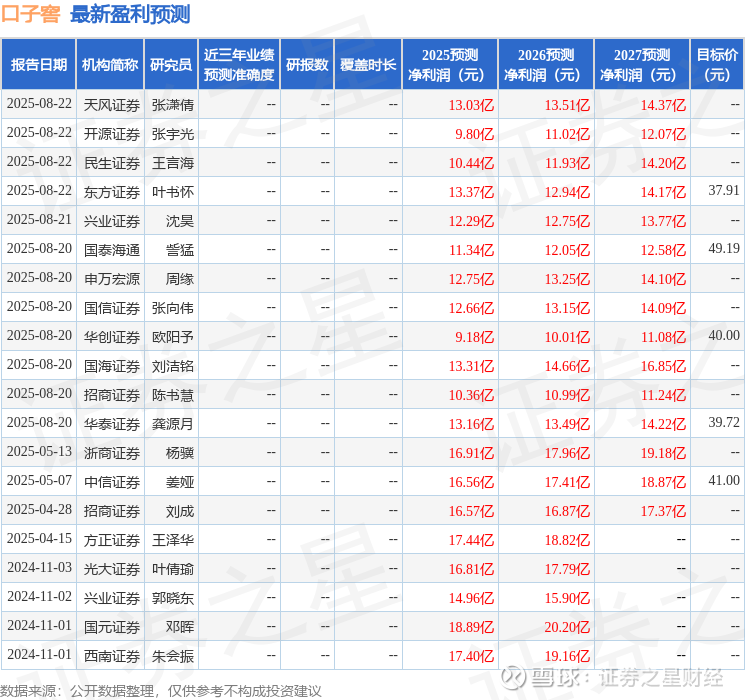The height and width of the screenshot is (700, 745).
Task: Click target price 40.00
Action: tap(724, 336)
